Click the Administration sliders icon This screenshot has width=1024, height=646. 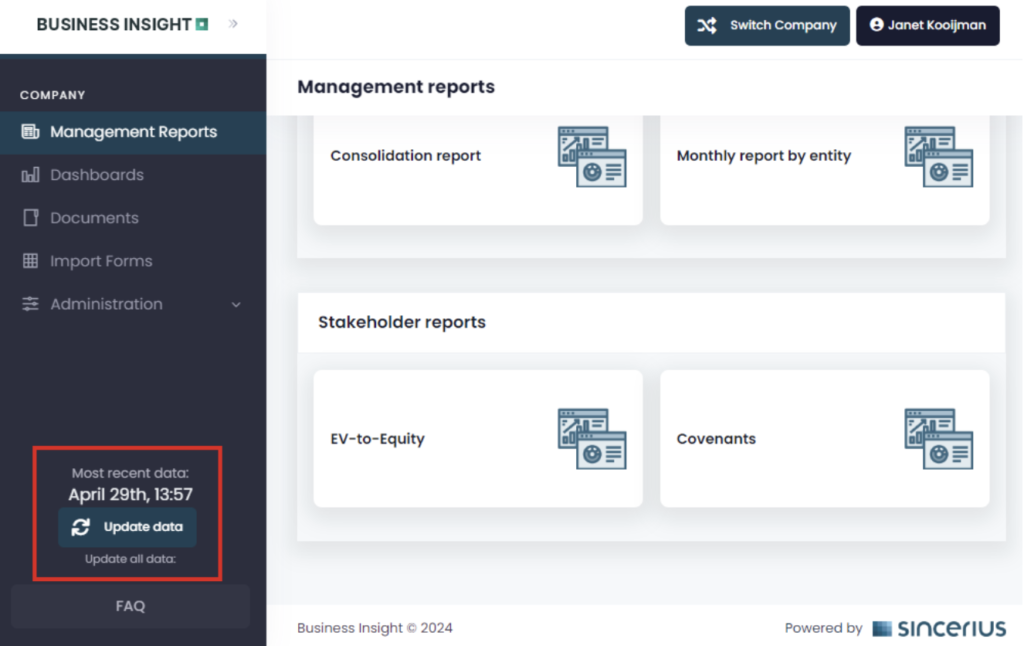tap(30, 304)
